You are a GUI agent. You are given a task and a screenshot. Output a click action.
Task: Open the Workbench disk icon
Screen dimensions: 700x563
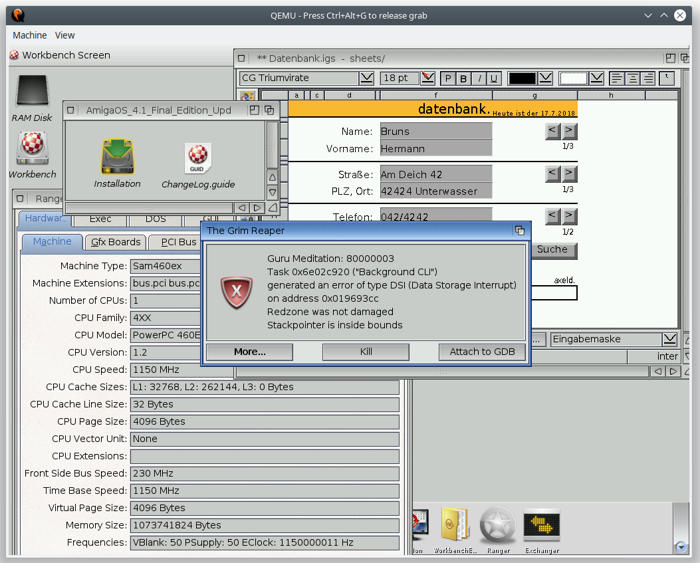point(32,148)
